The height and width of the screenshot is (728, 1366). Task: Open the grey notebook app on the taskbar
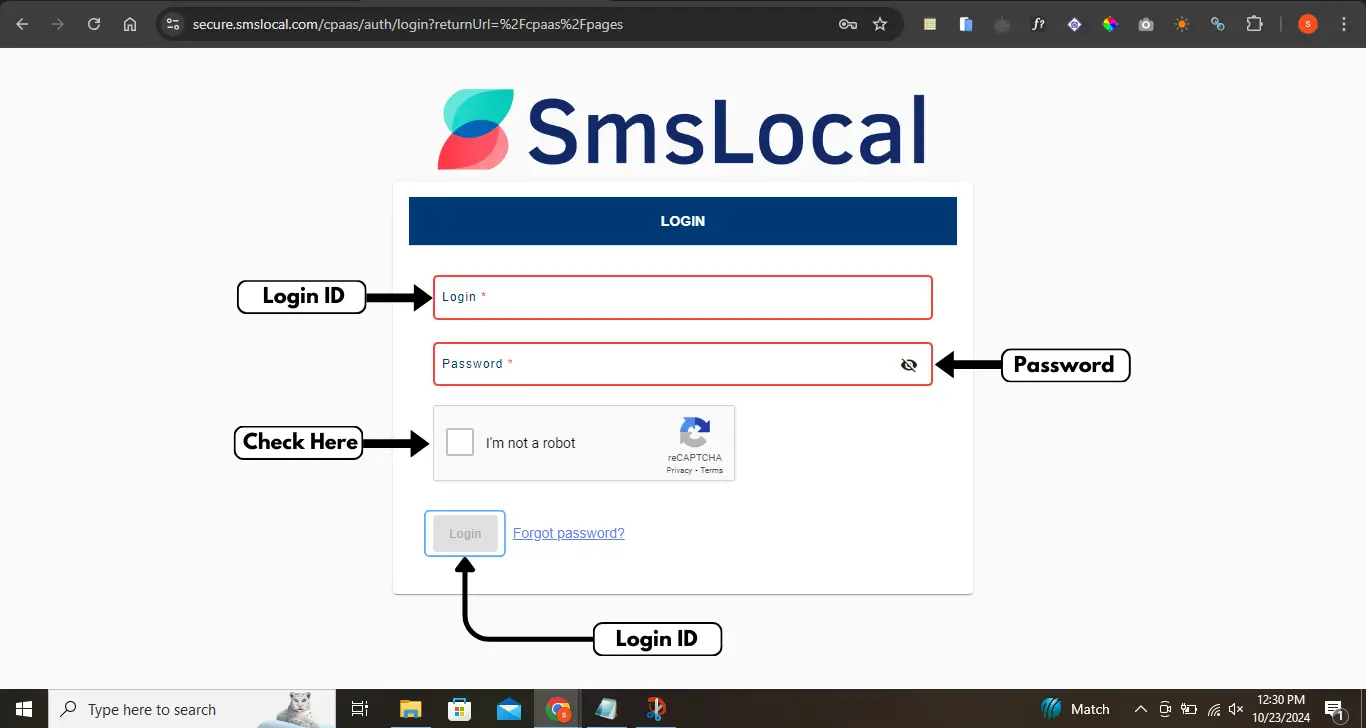(606, 709)
